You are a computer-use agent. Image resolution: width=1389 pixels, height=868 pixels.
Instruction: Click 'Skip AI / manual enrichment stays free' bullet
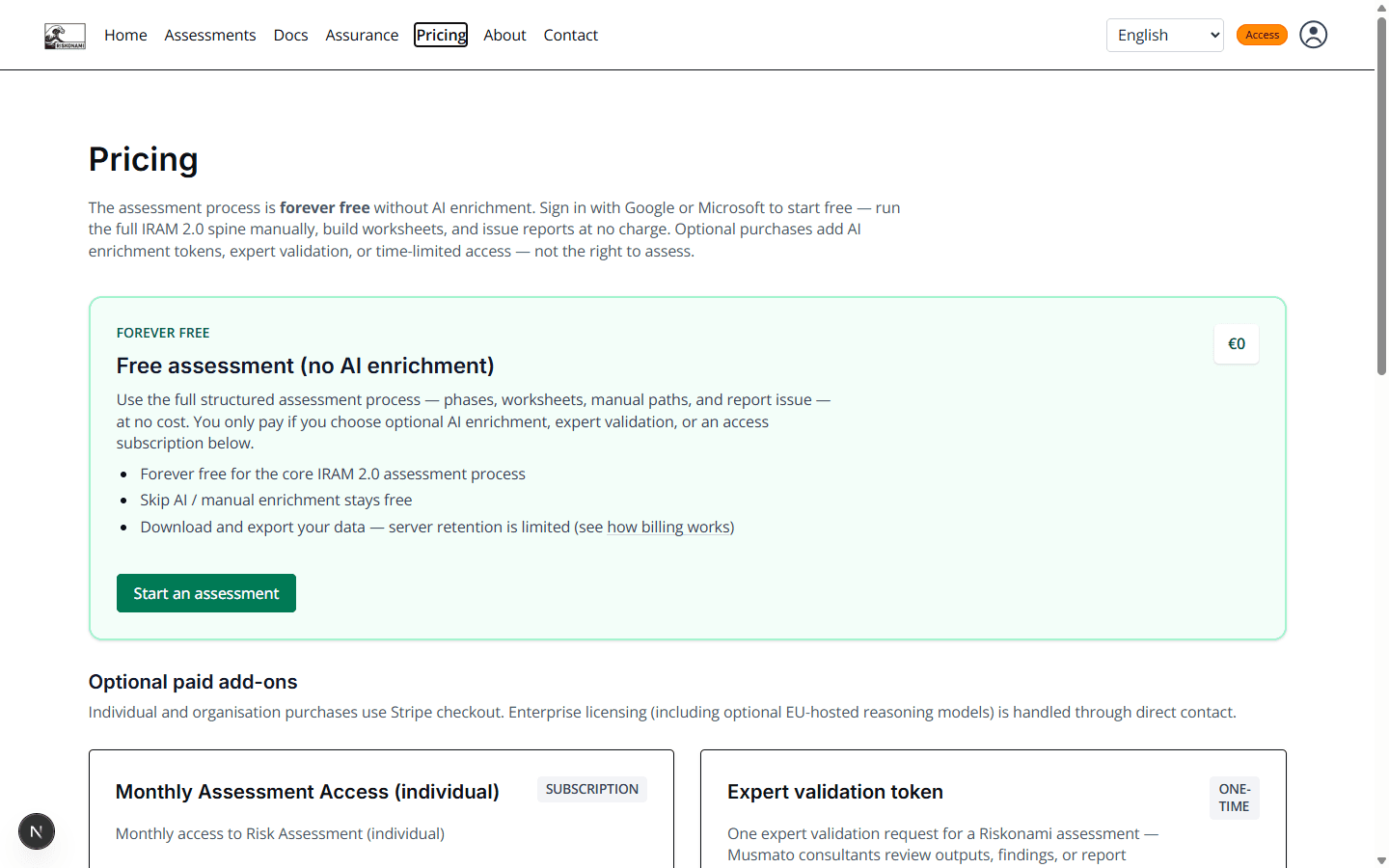point(276,500)
